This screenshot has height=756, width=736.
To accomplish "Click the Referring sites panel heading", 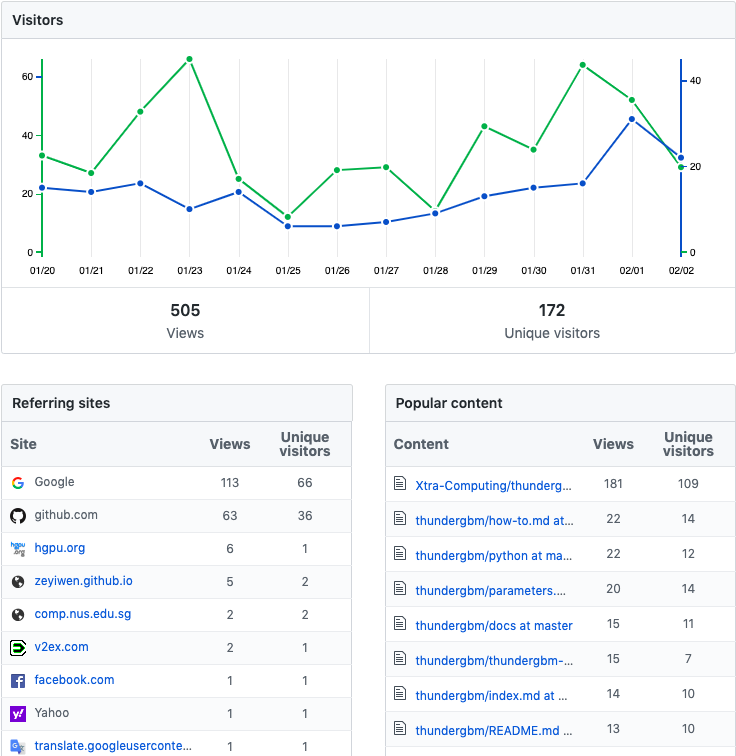I will coord(61,403).
